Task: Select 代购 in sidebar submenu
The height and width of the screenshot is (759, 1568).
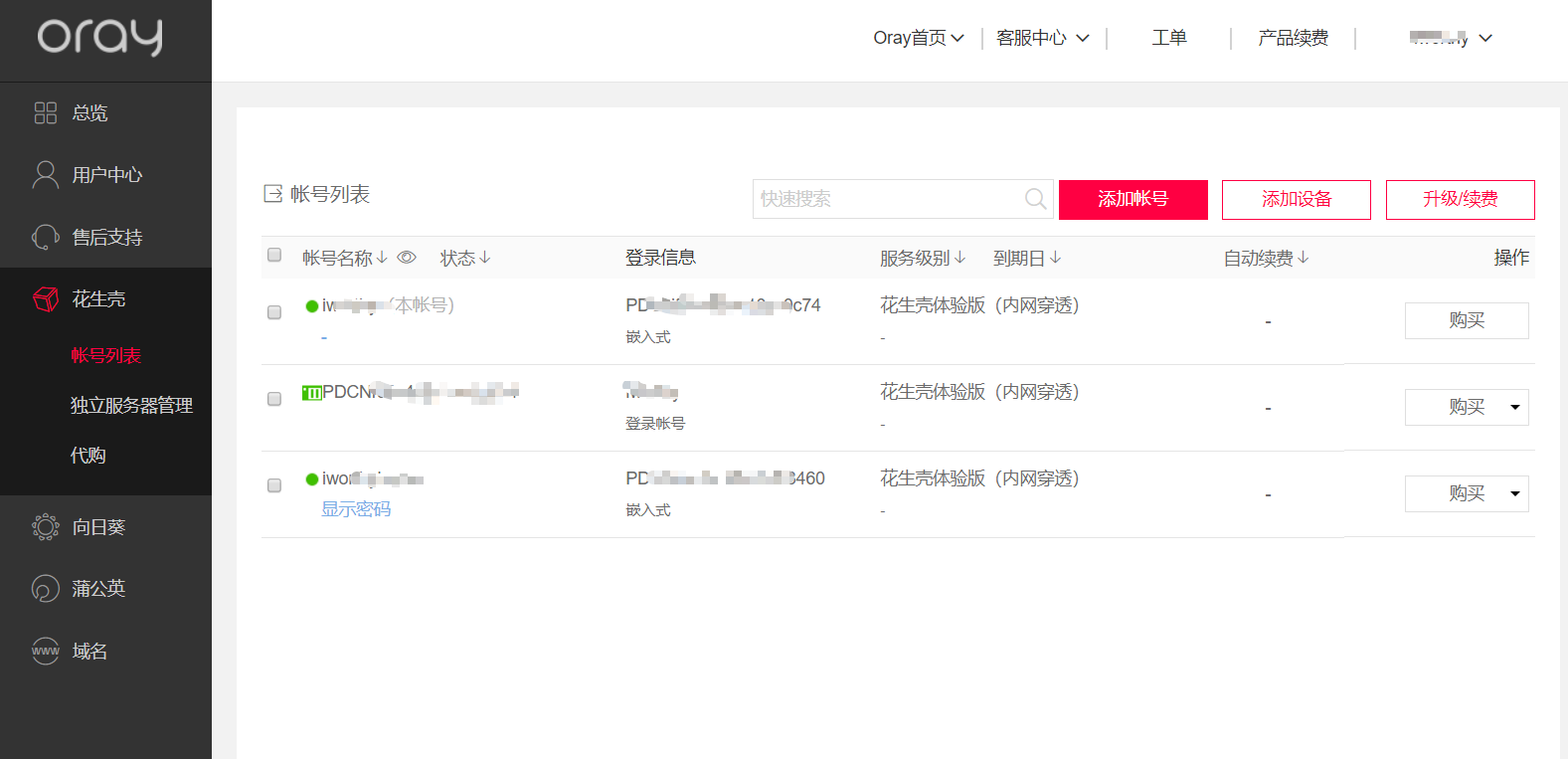Action: pos(87,455)
